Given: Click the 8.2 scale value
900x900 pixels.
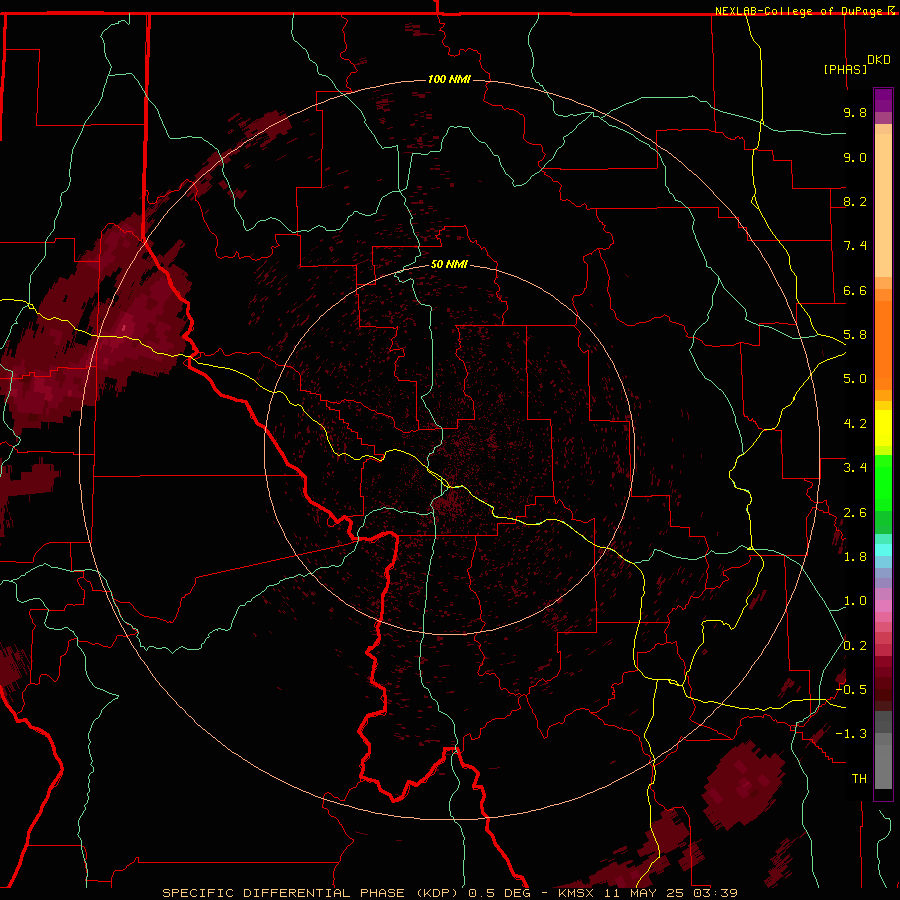Looking at the screenshot, I should 855,201.
